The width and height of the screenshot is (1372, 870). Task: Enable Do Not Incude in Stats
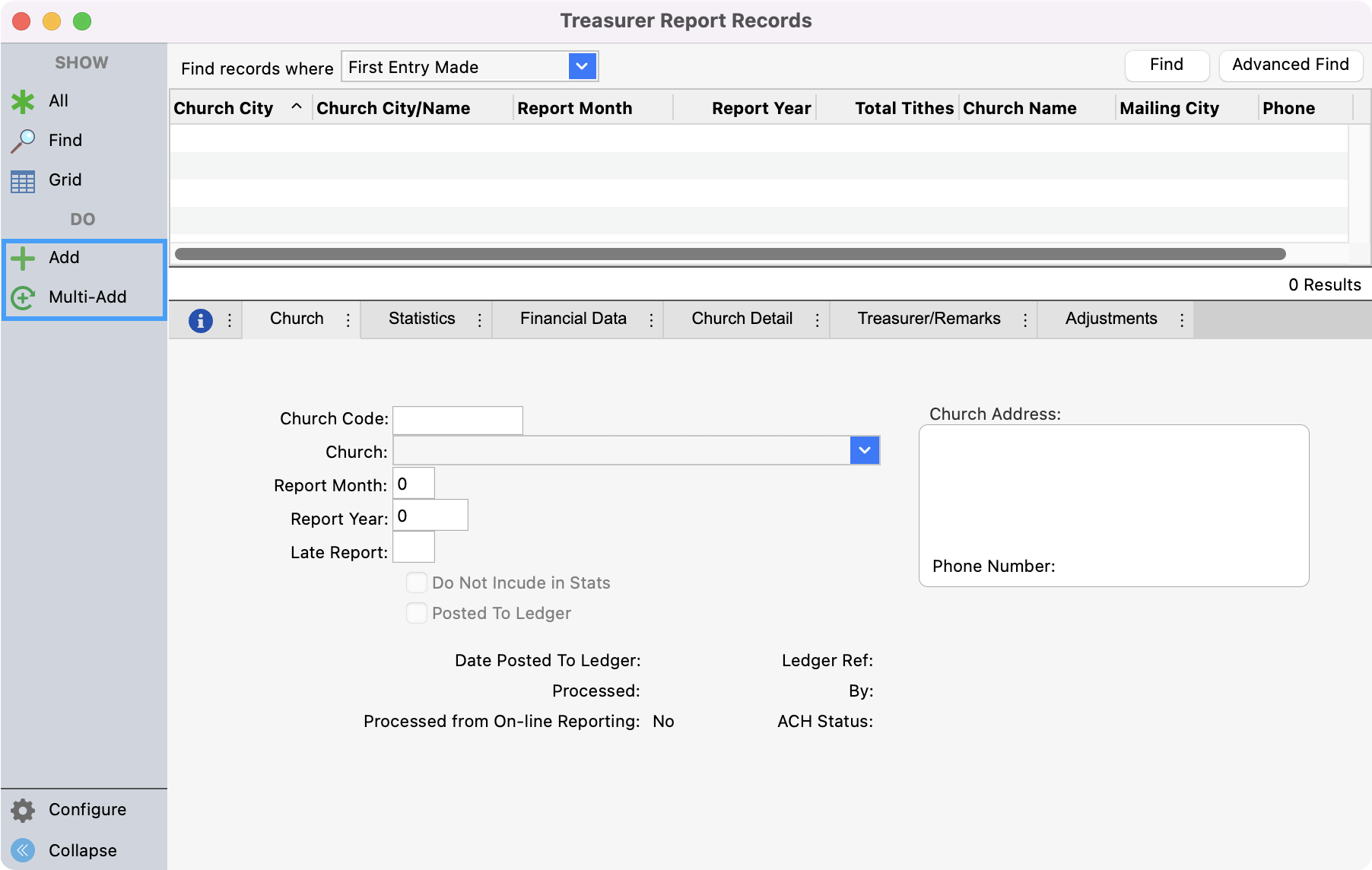(x=416, y=582)
